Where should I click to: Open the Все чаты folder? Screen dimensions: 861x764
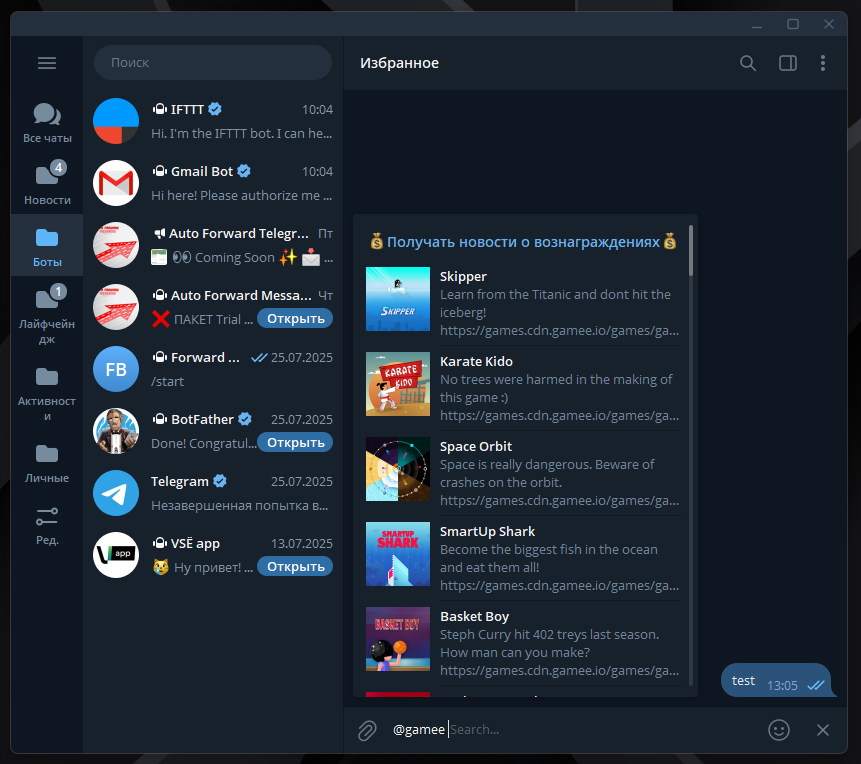tap(47, 123)
